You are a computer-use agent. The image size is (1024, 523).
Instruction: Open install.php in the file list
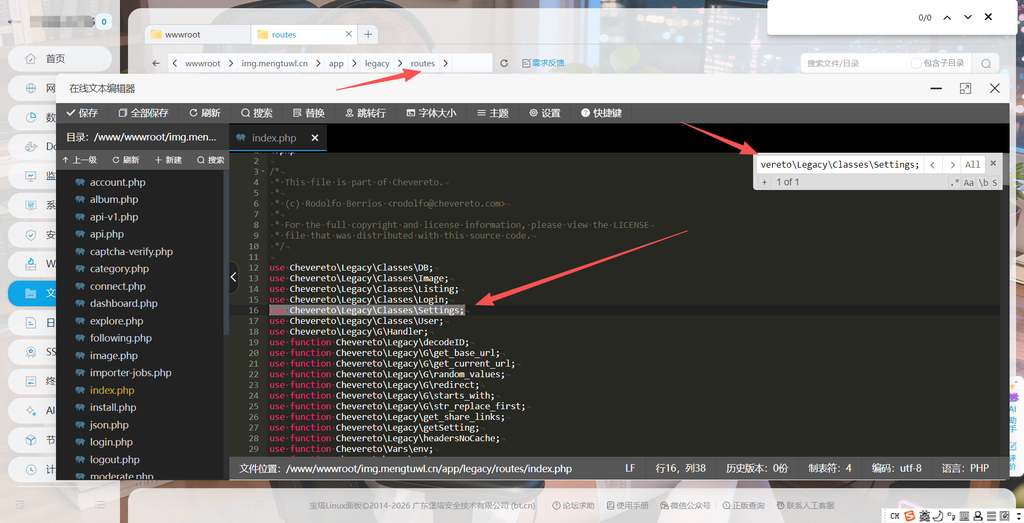click(113, 407)
